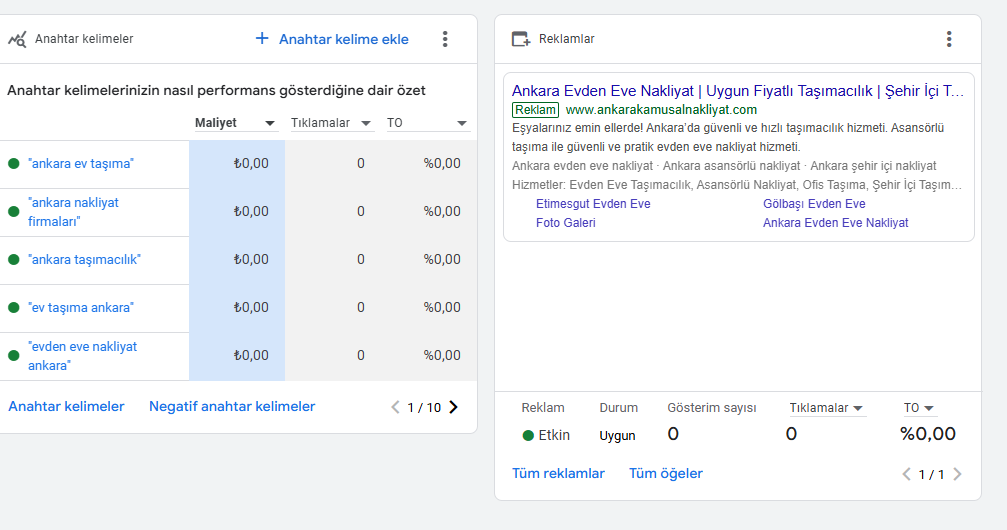The height and width of the screenshot is (530, 1007).
Task: Click the www.ankarakamusalnakliyat.com URL
Action: (661, 110)
